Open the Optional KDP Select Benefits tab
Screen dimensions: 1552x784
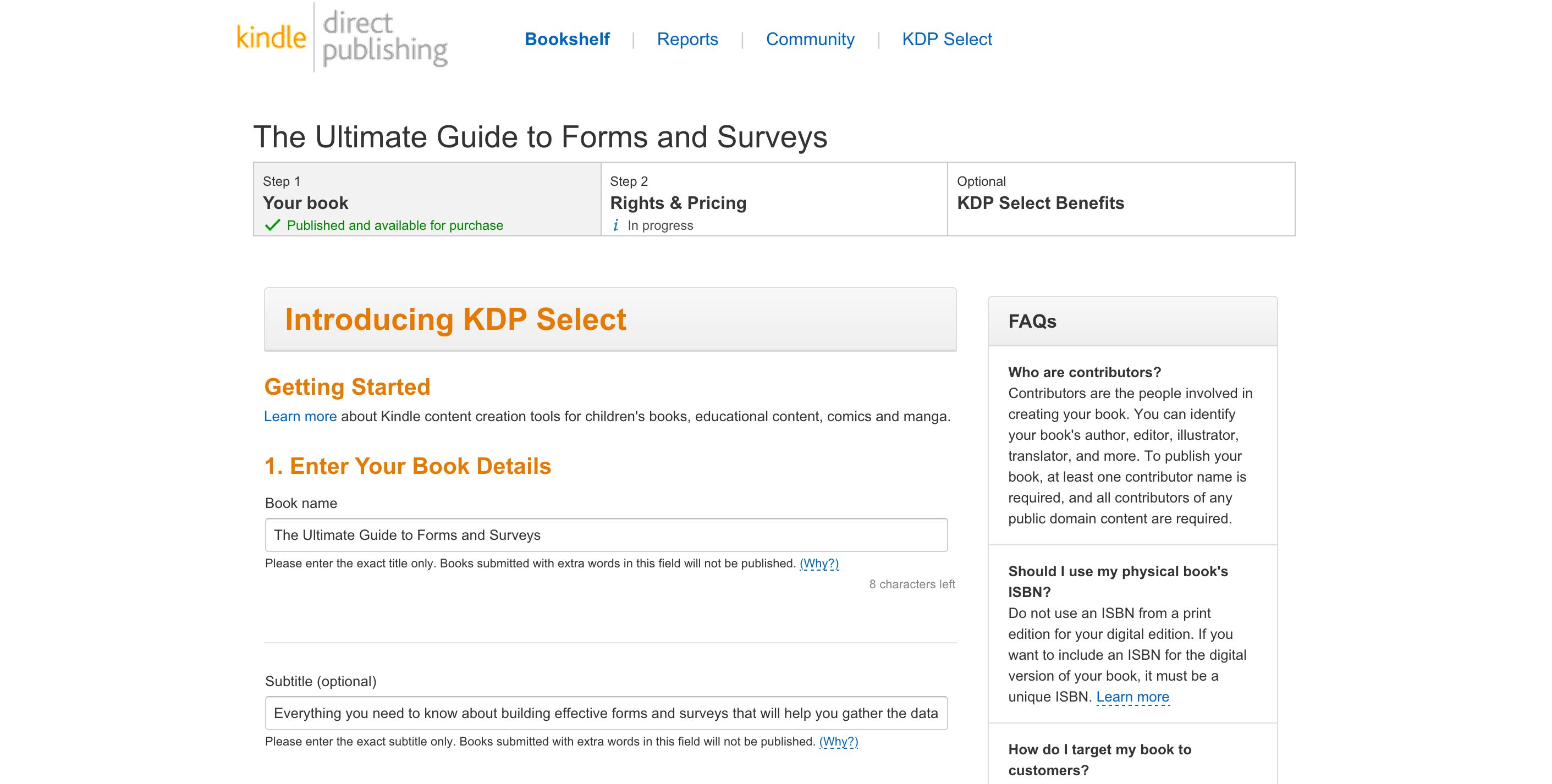1121,200
